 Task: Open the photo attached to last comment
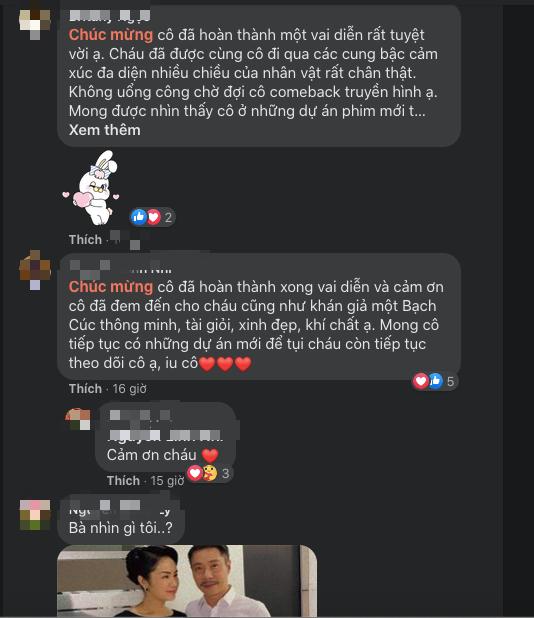[187, 581]
